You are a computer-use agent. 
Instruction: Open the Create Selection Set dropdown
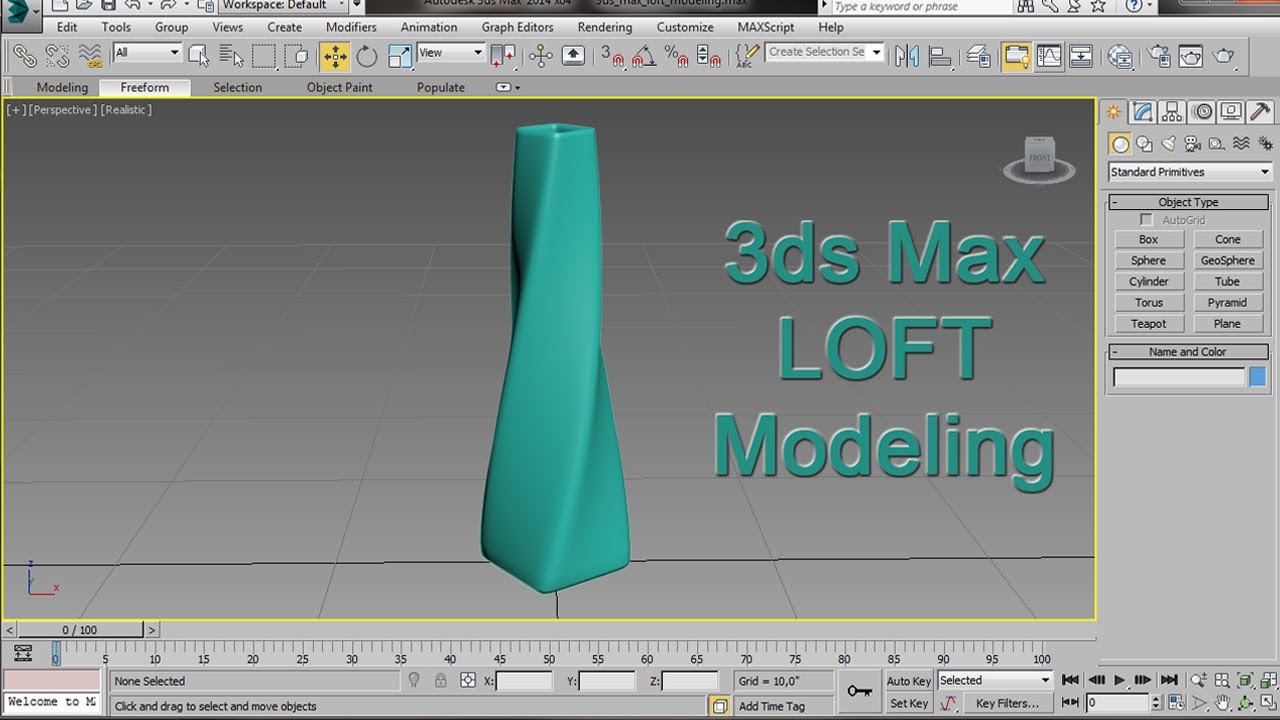pyautogui.click(x=825, y=52)
